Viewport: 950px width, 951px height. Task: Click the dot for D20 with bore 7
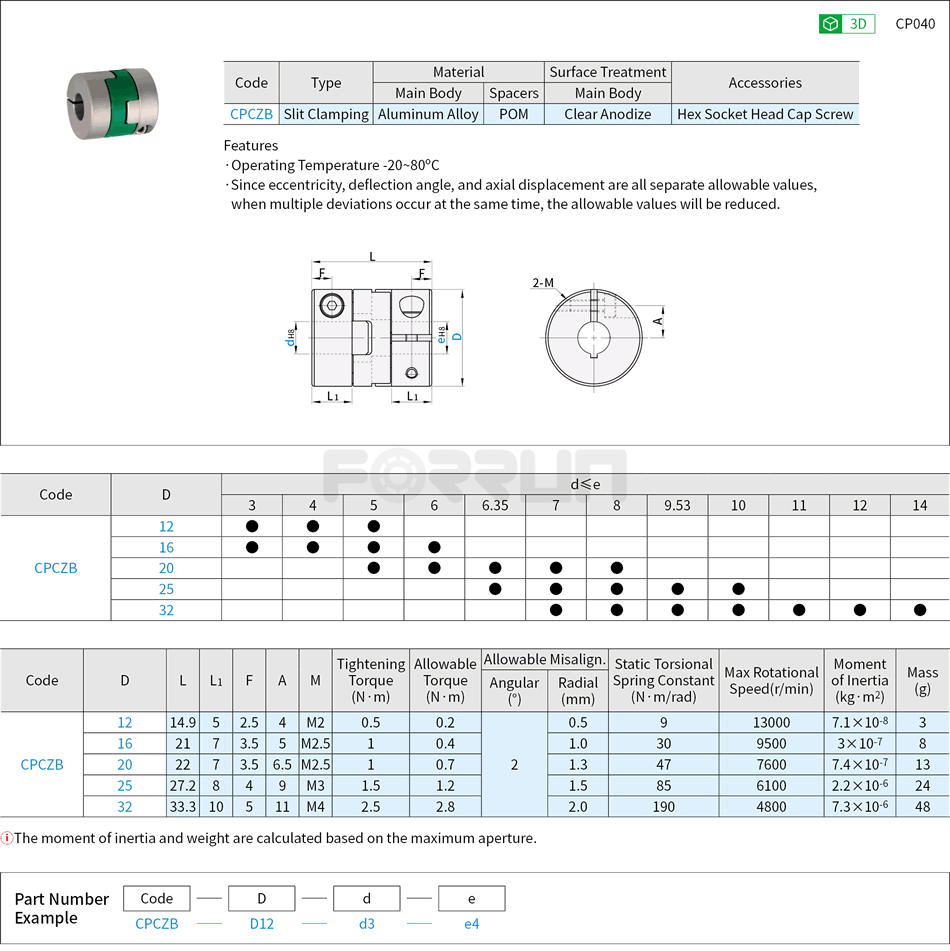(556, 568)
